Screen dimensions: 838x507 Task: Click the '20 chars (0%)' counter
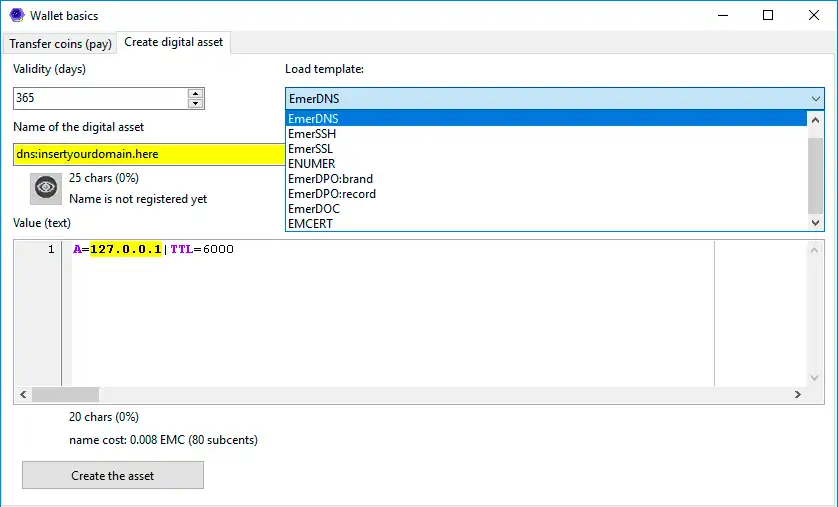(x=104, y=417)
